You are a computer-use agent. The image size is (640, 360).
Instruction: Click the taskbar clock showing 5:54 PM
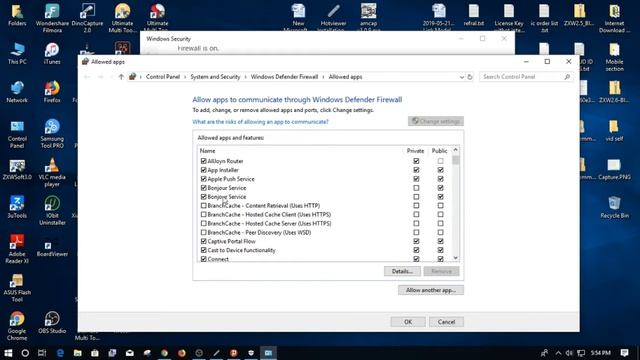pos(600,353)
